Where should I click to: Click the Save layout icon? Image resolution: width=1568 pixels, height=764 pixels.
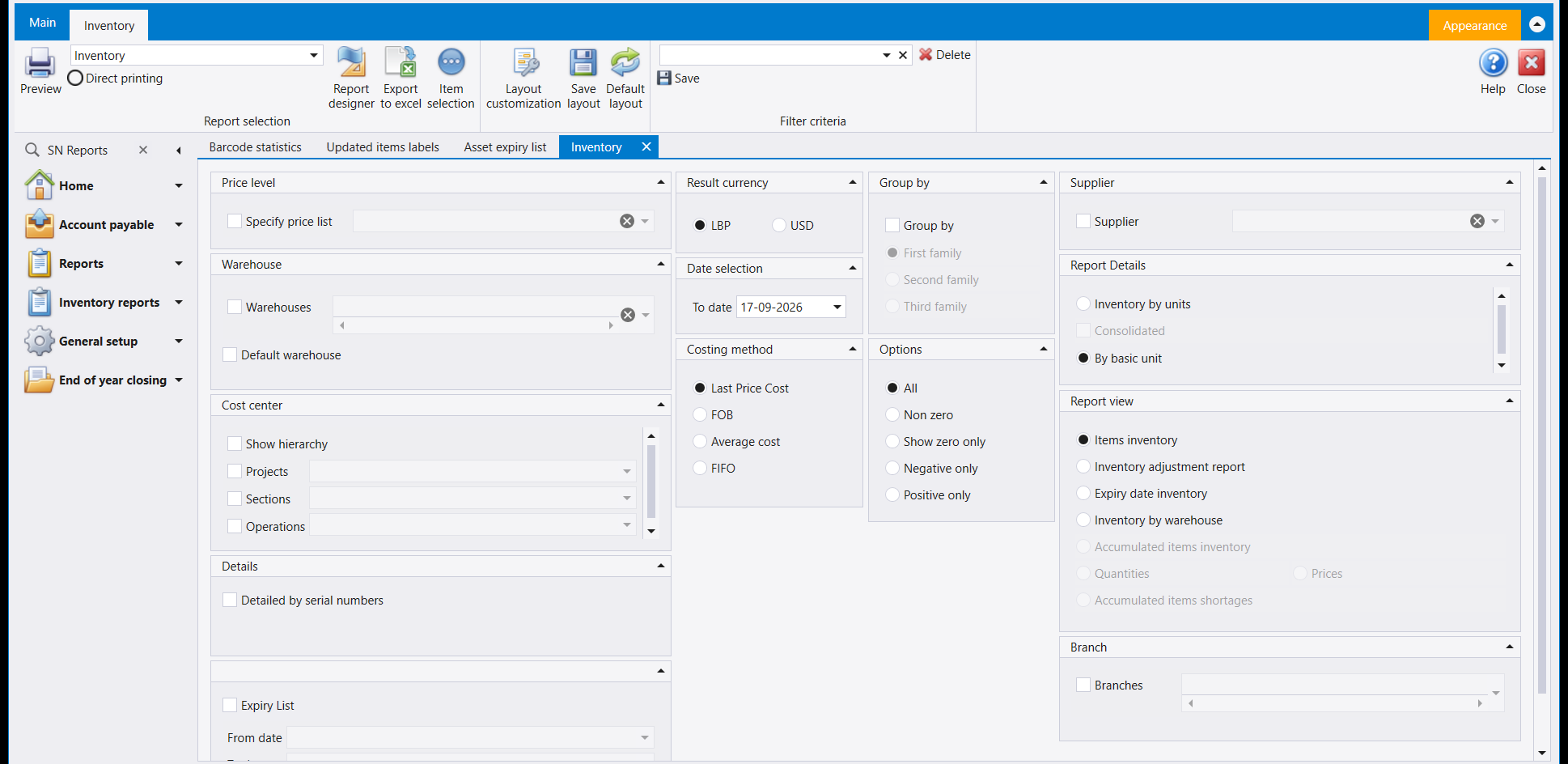(x=583, y=63)
